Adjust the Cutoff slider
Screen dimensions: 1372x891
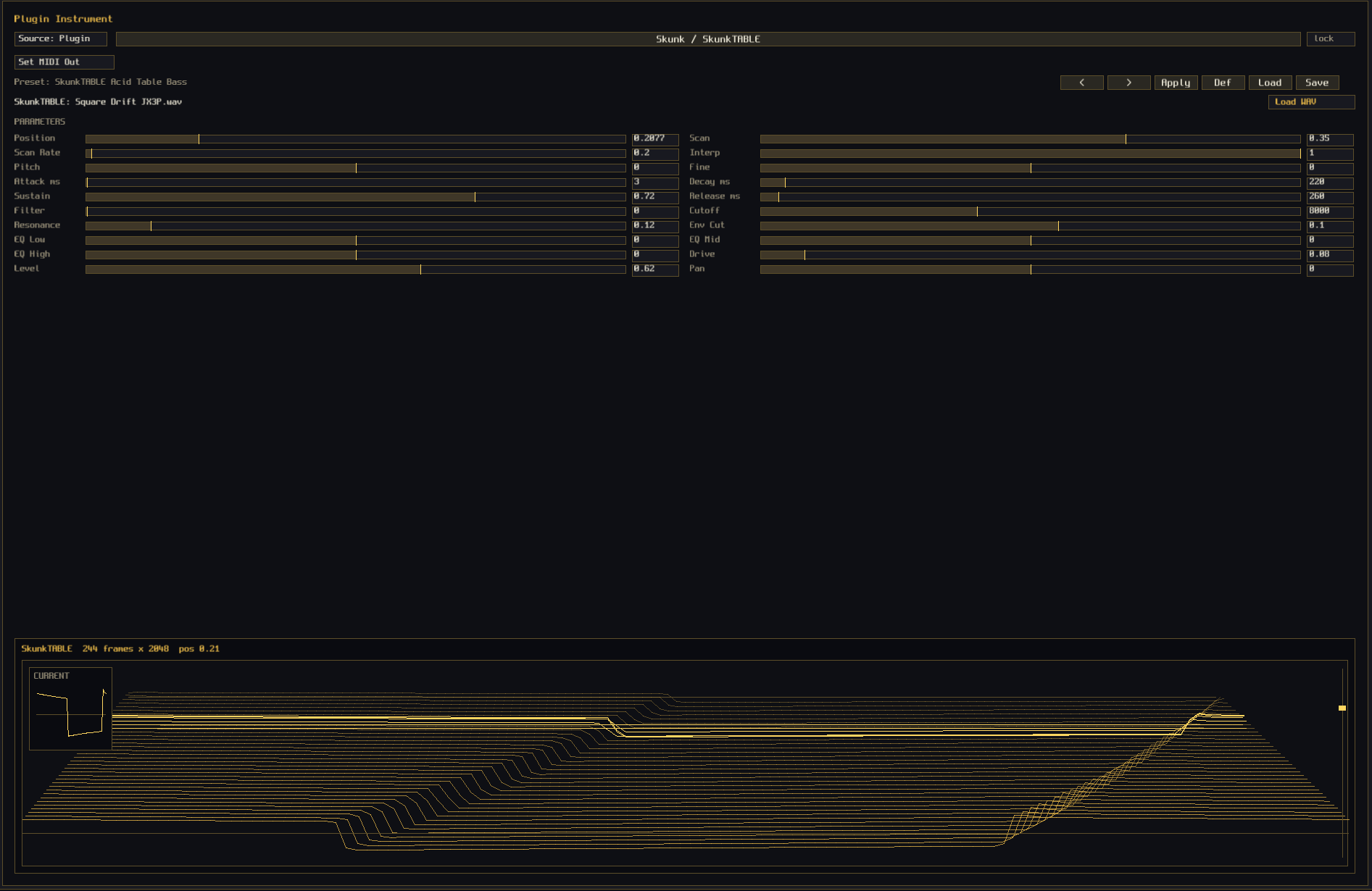[1030, 211]
